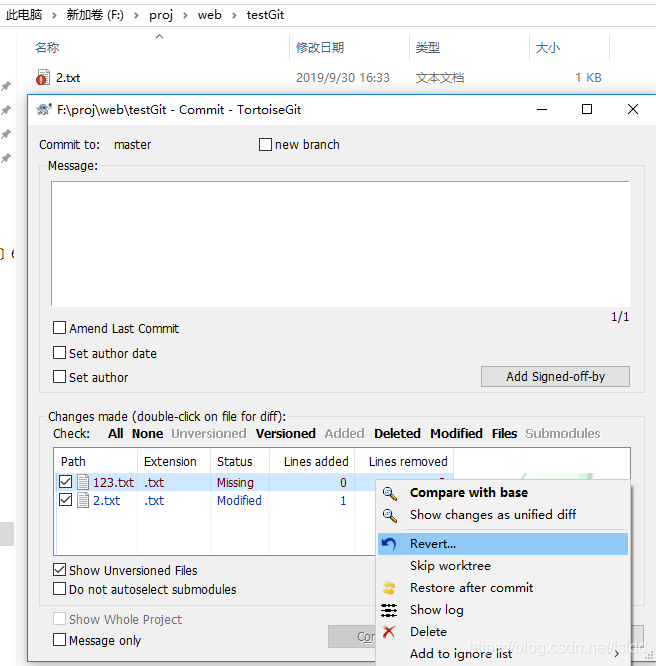The image size is (656, 666).
Task: Check the Set author option
Action: pos(59,377)
